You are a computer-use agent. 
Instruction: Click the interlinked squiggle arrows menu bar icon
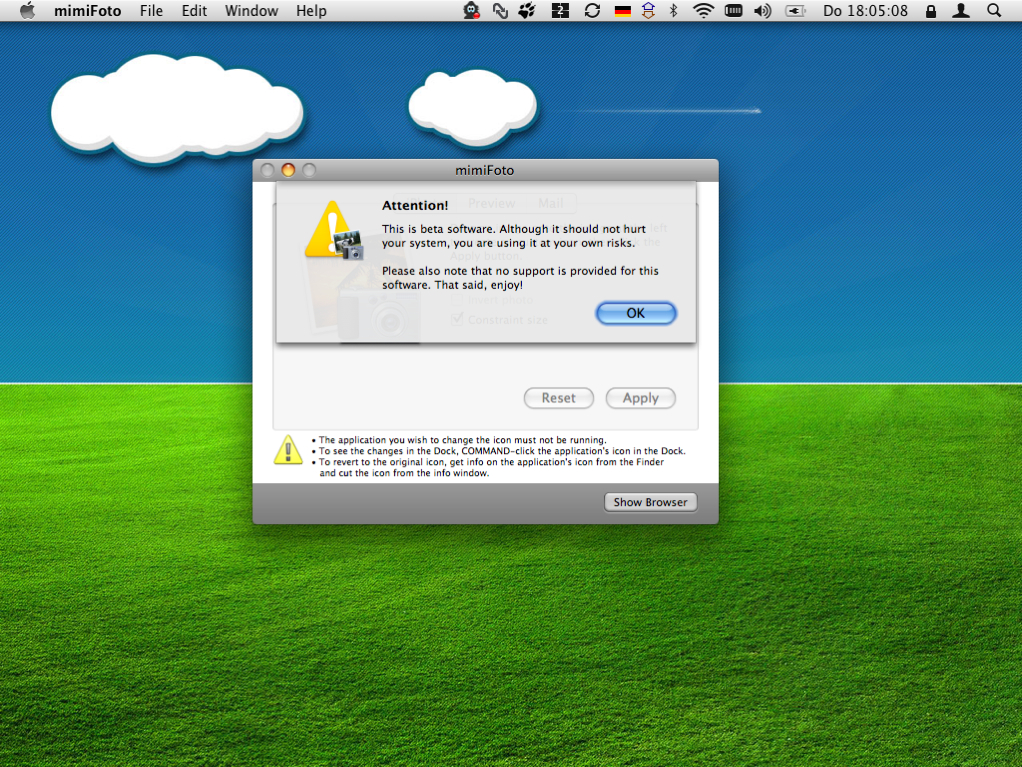(x=500, y=10)
